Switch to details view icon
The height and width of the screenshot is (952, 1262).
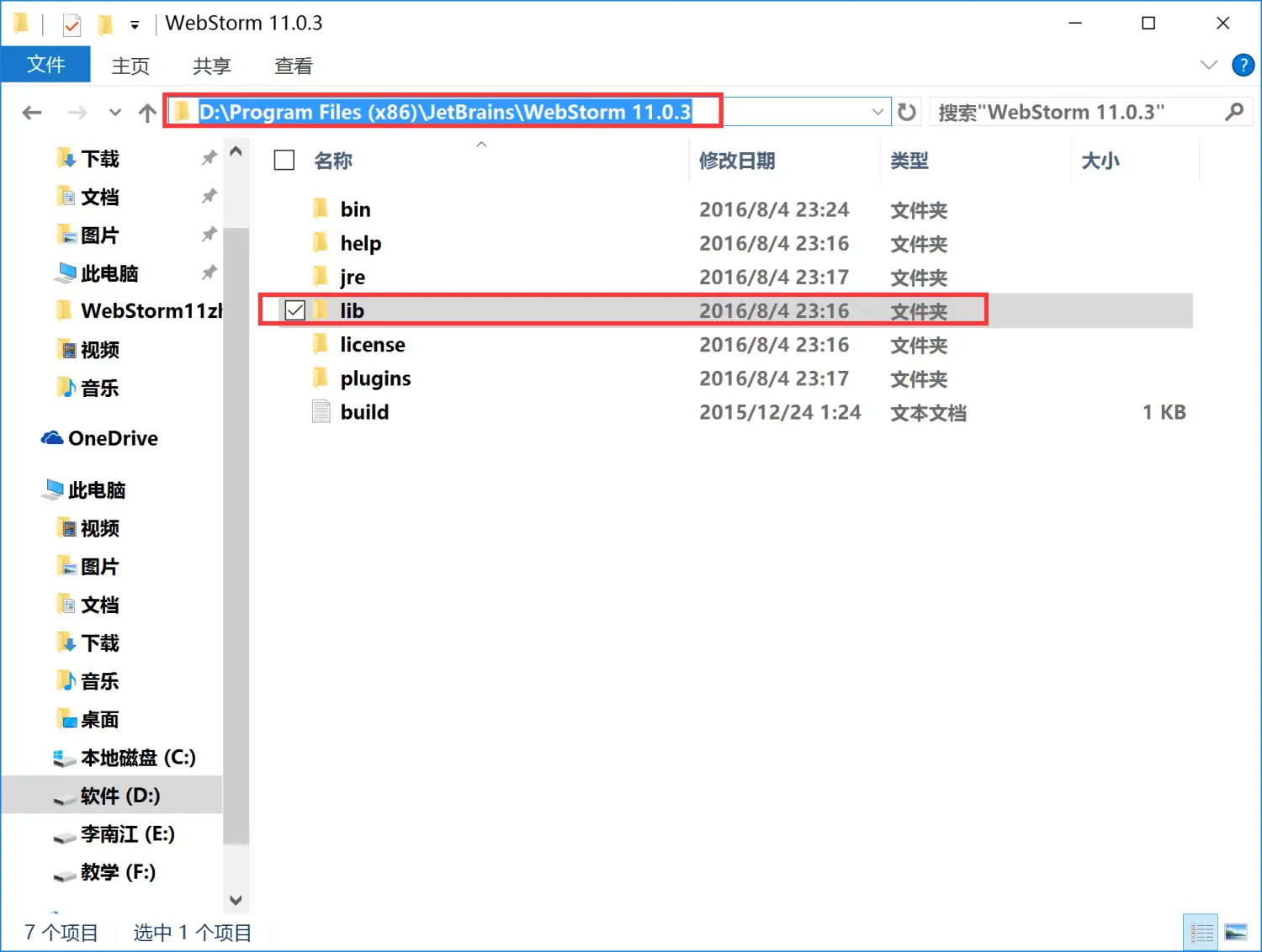coord(1201,932)
